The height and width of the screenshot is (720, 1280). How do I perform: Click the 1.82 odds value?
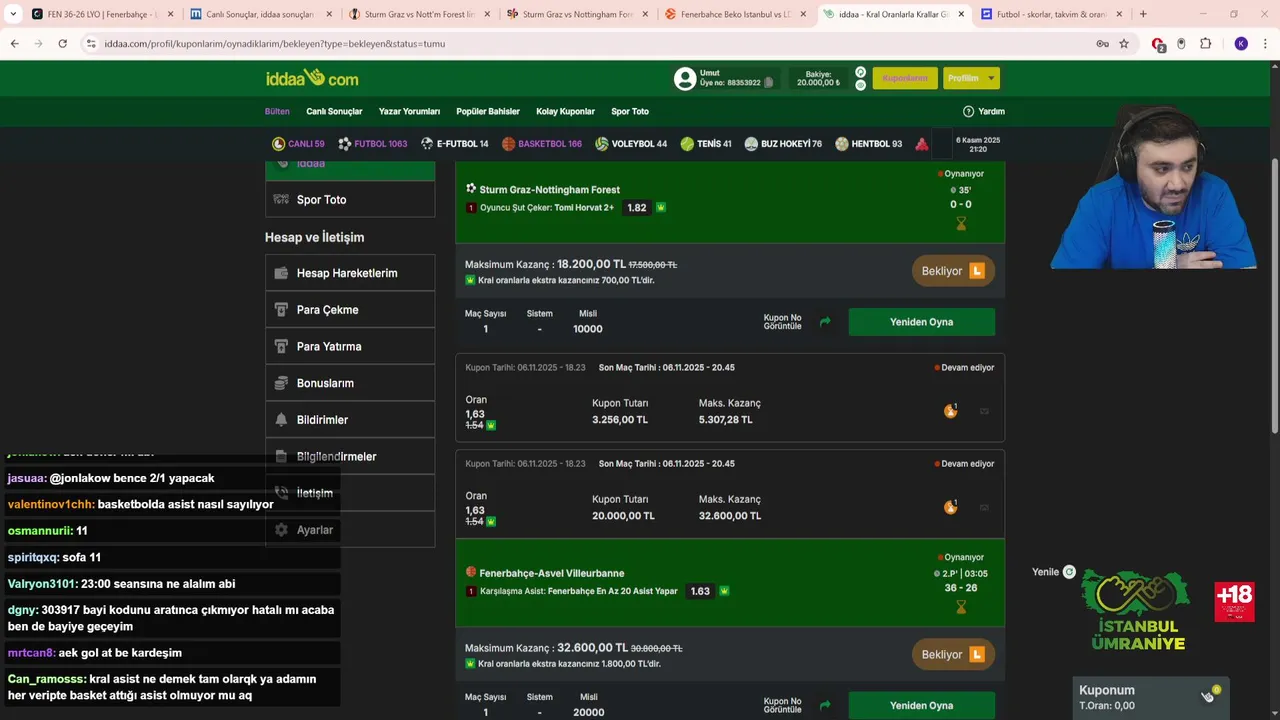pyautogui.click(x=637, y=208)
